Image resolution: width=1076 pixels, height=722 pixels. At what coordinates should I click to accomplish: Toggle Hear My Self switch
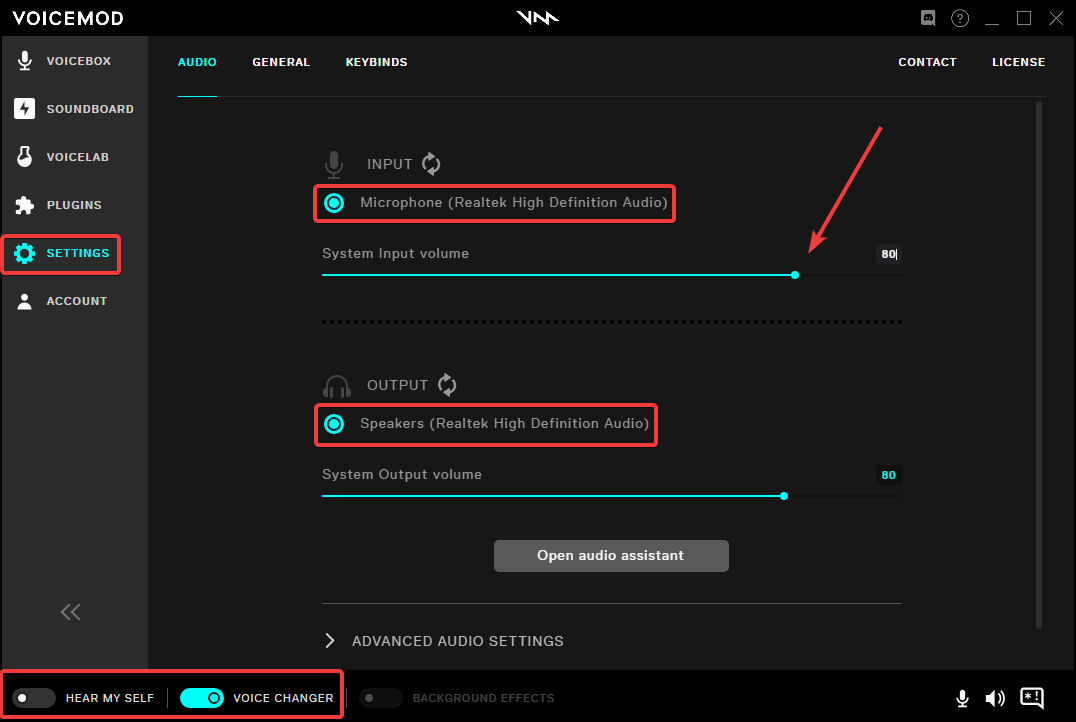point(34,698)
